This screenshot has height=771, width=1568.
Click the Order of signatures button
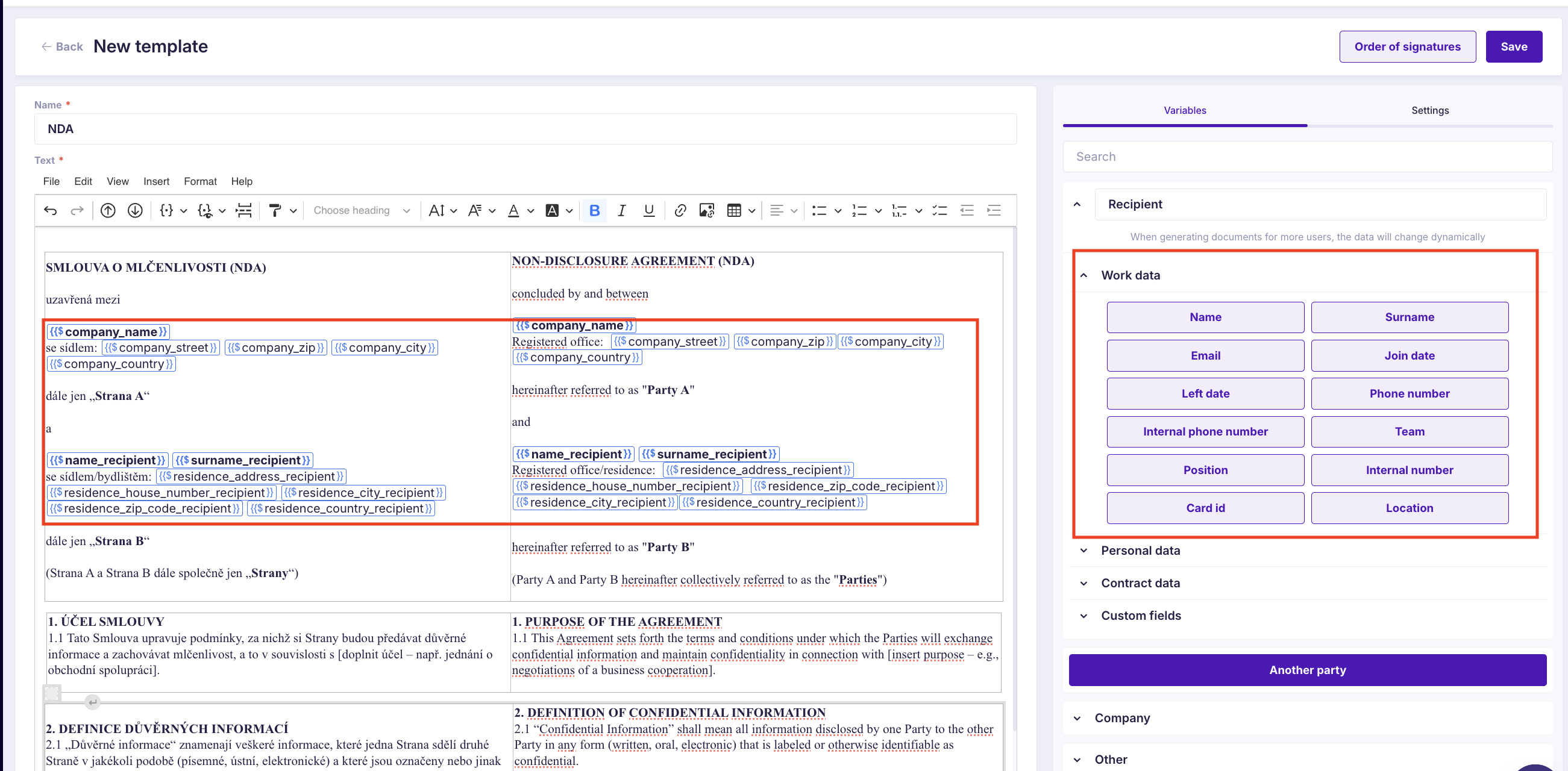[1407, 47]
